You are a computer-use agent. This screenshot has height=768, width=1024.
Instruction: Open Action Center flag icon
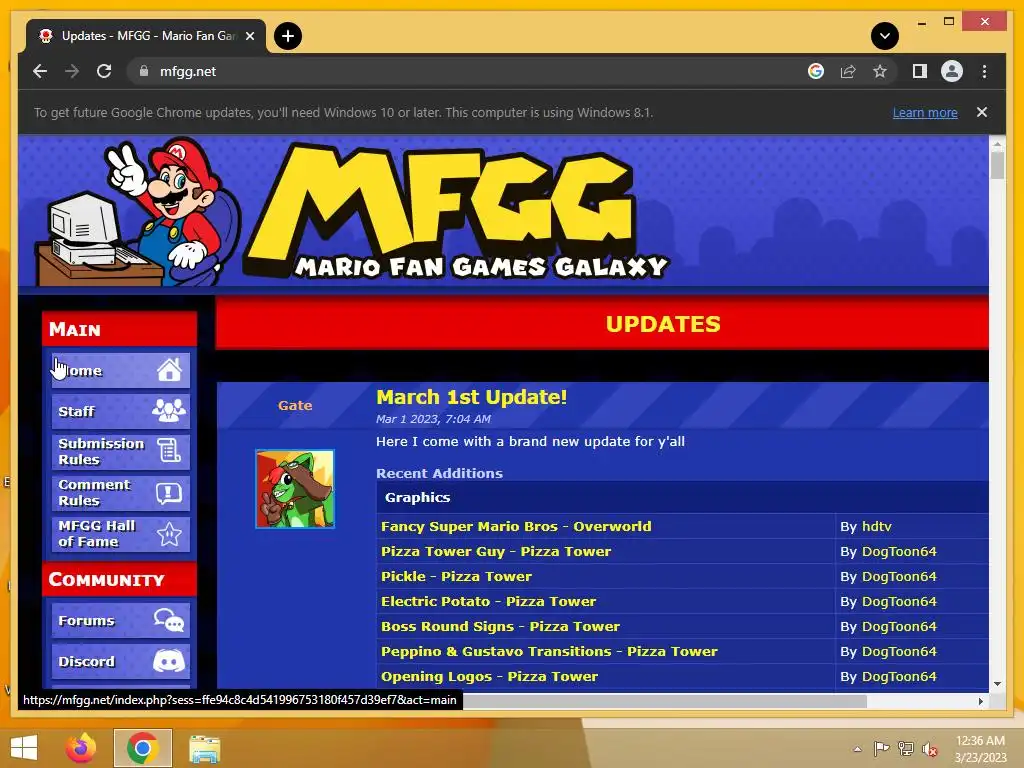click(882, 749)
